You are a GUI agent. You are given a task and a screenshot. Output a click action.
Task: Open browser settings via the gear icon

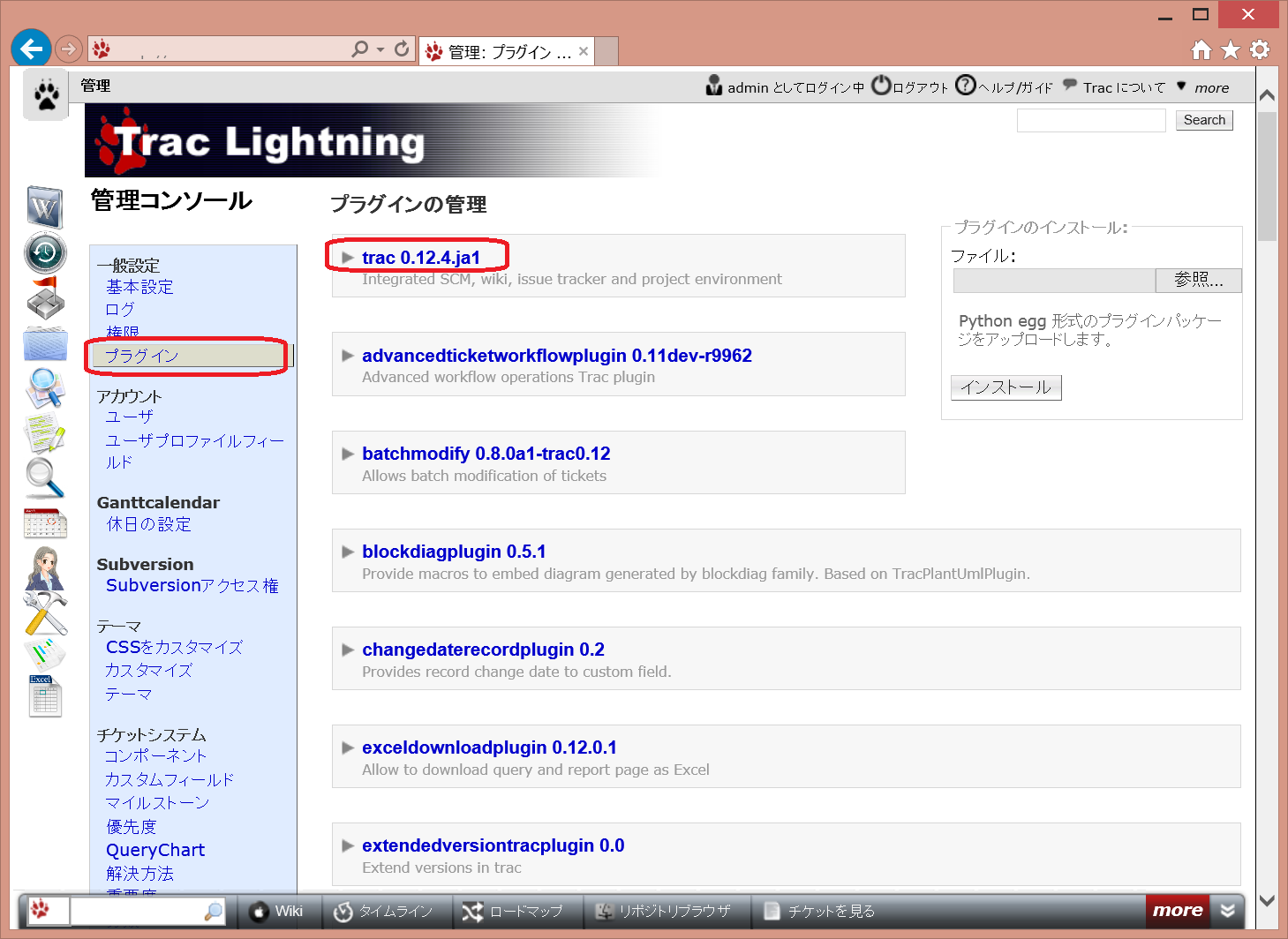[x=1260, y=50]
